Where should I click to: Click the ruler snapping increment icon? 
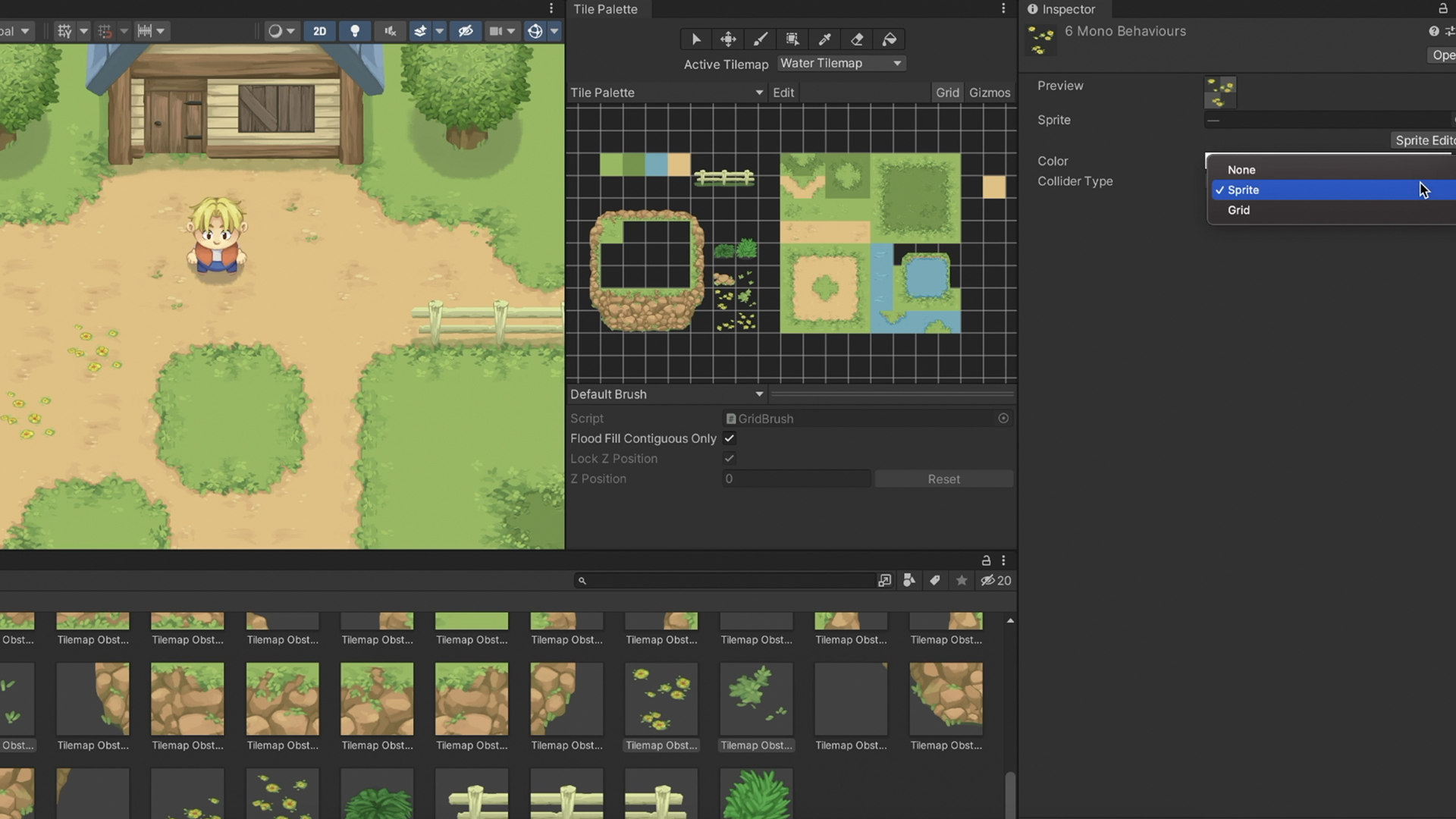click(144, 31)
